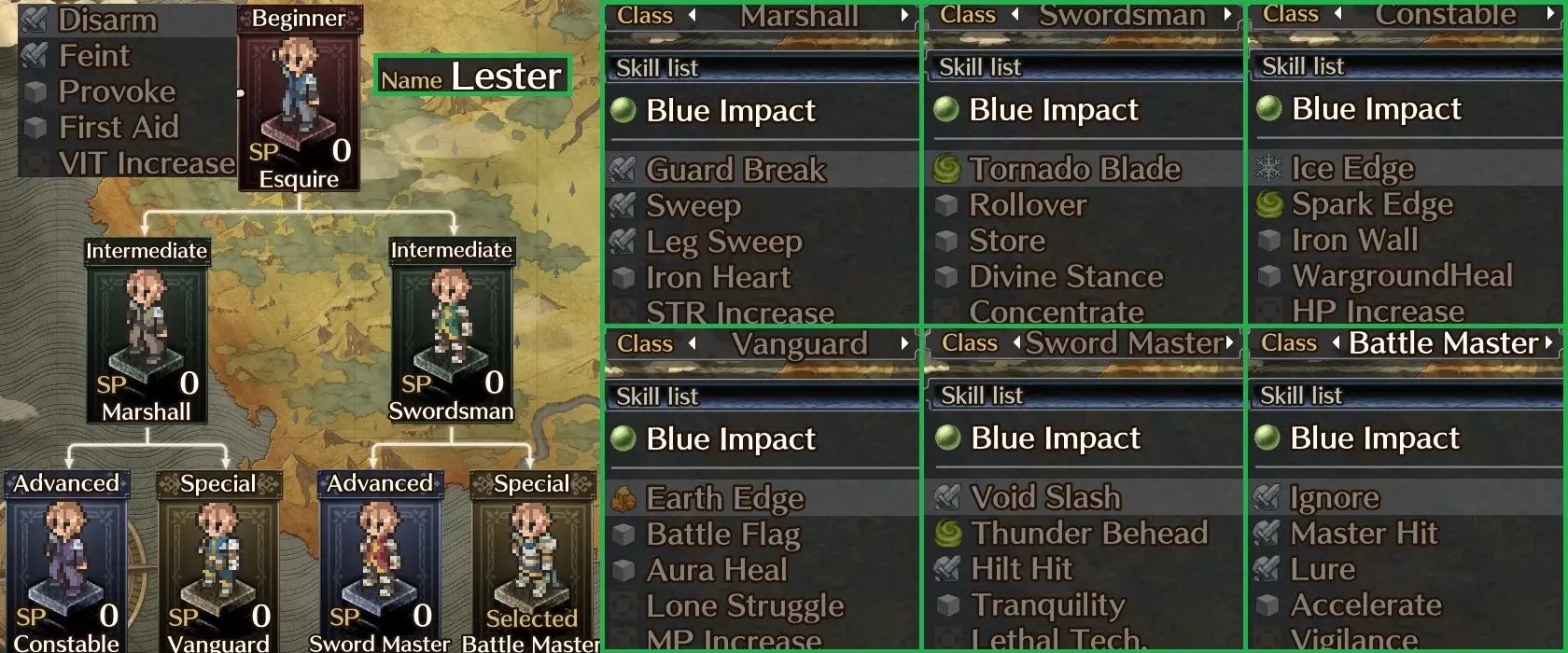Click the Tornado Blade wind icon
Screen dimensions: 1568x653
click(946, 169)
